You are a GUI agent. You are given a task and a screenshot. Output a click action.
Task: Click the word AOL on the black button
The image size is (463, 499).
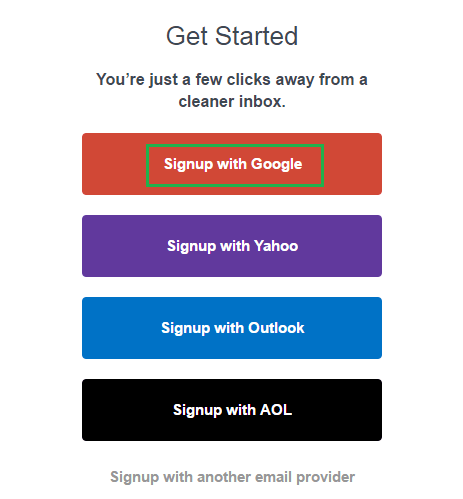click(x=276, y=410)
